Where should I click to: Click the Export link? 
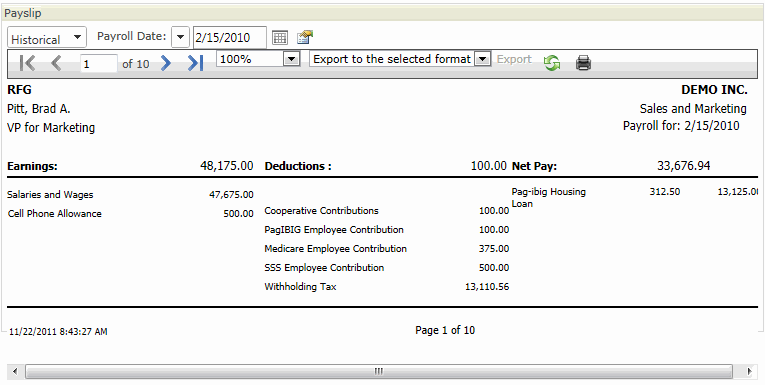[514, 59]
